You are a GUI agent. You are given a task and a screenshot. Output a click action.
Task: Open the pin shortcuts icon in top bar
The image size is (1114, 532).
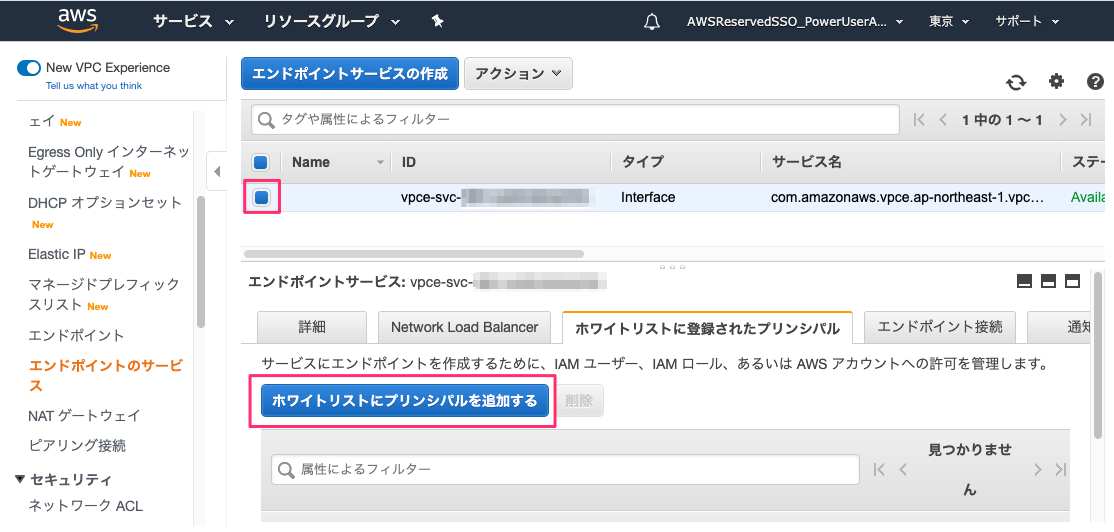(438, 21)
